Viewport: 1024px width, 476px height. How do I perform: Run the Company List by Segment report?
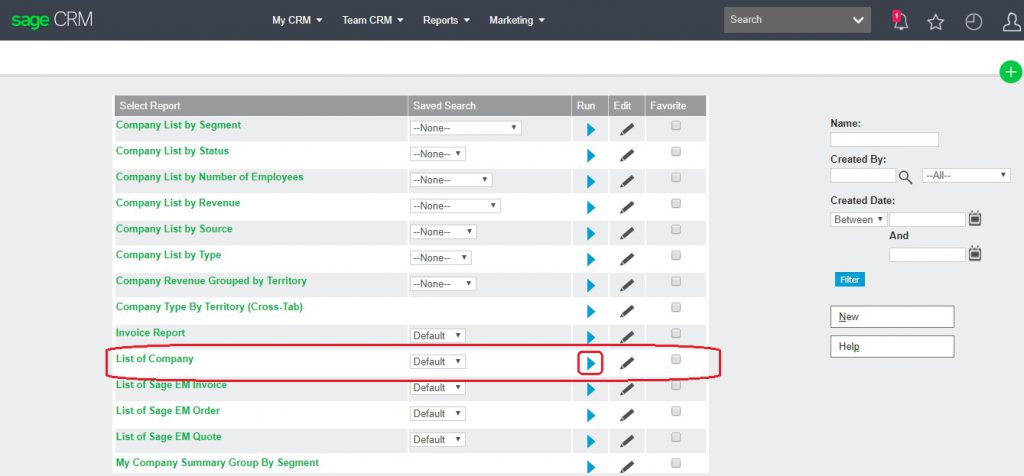pos(590,129)
